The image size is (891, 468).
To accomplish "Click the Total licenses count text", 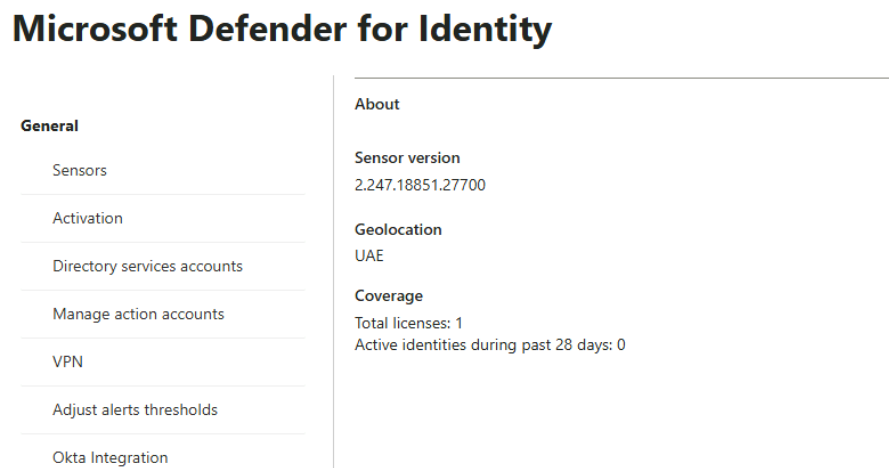I will [409, 323].
